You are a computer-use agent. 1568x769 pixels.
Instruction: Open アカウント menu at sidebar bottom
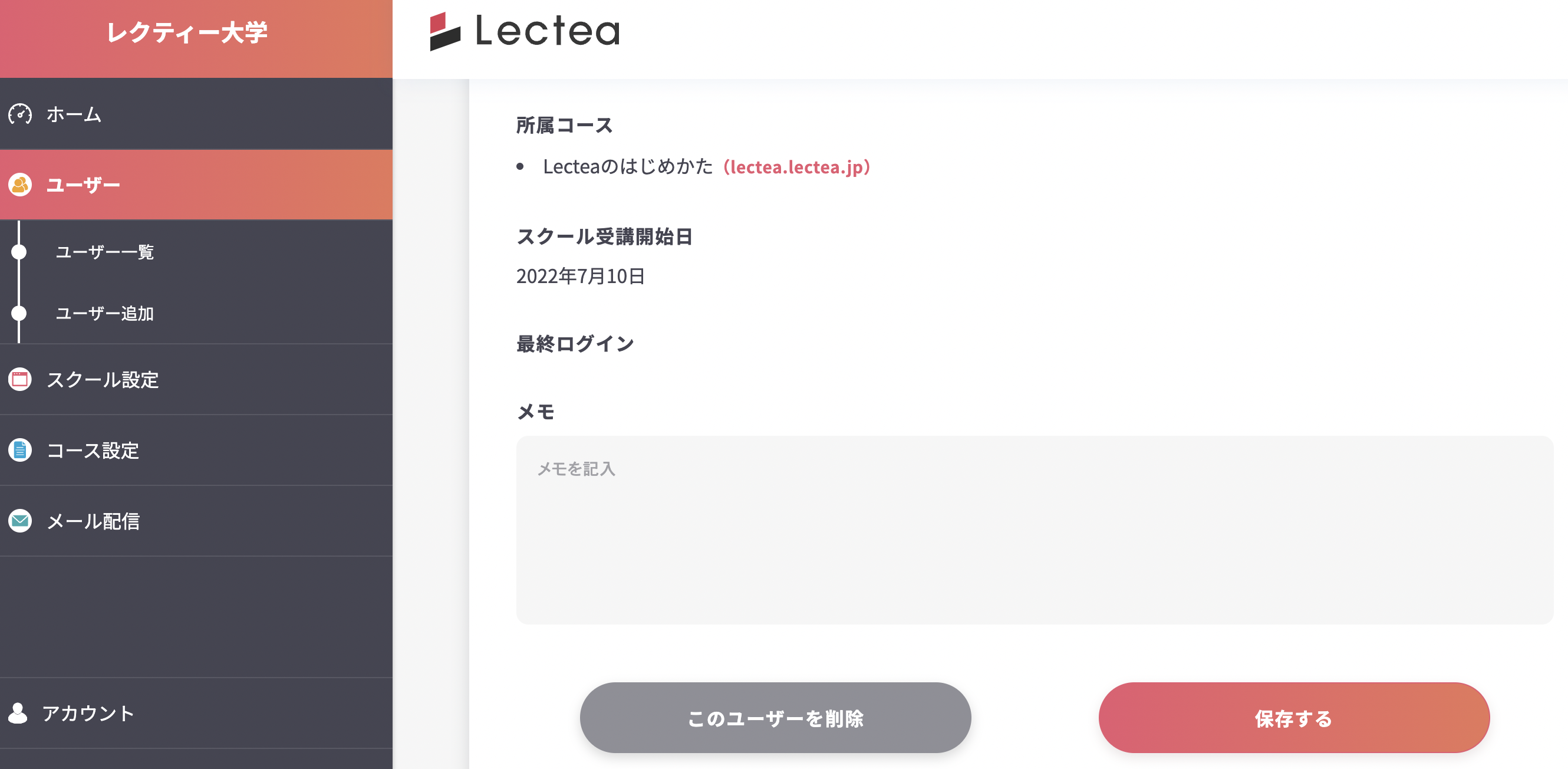88,713
